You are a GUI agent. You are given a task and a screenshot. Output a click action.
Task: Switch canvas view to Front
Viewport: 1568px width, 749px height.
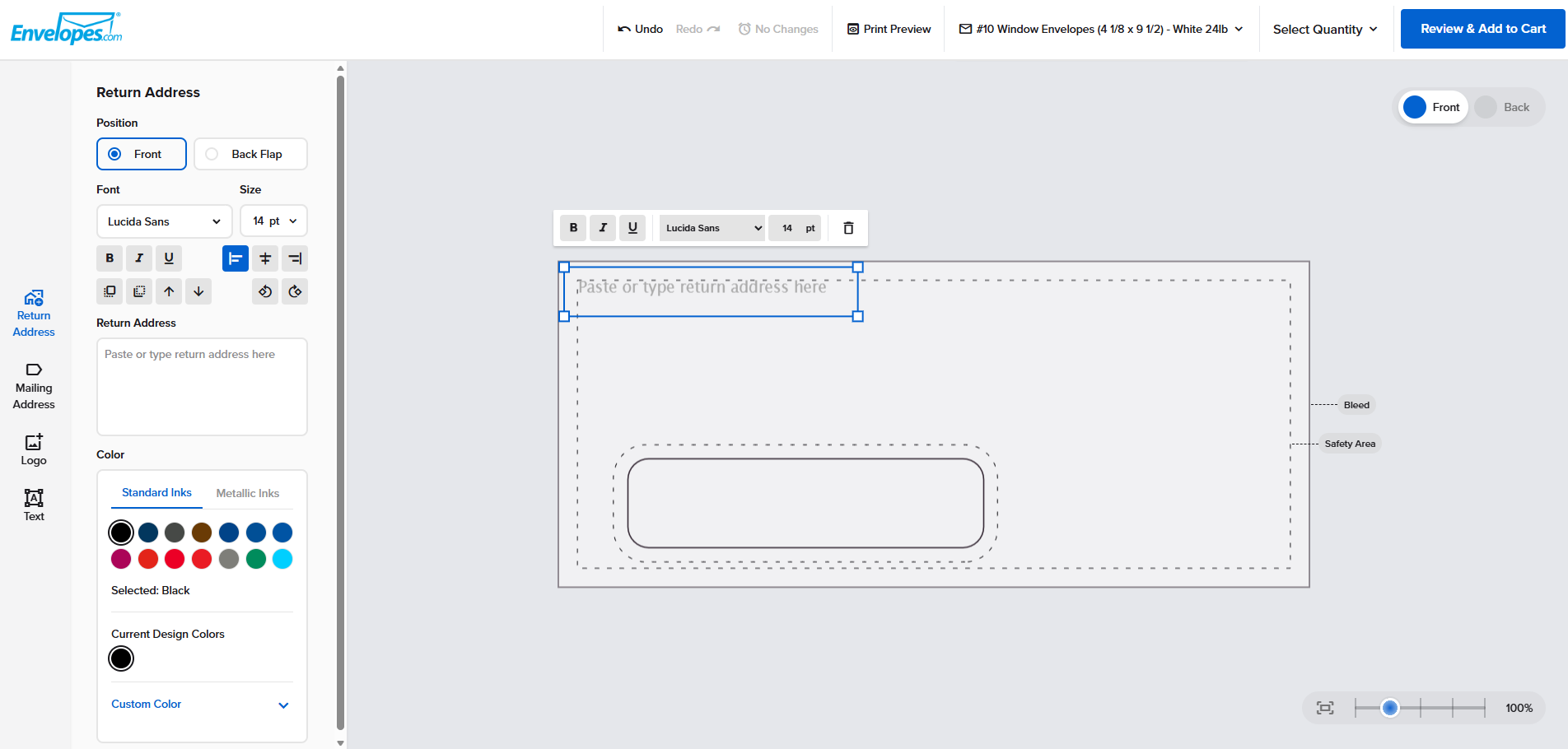tap(1433, 107)
